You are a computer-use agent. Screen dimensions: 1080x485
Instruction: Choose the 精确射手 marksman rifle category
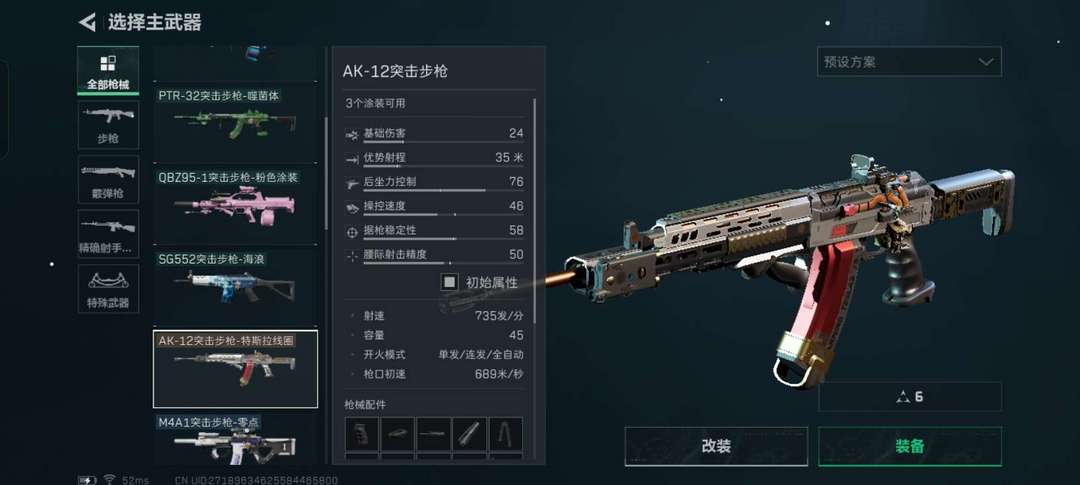click(108, 234)
